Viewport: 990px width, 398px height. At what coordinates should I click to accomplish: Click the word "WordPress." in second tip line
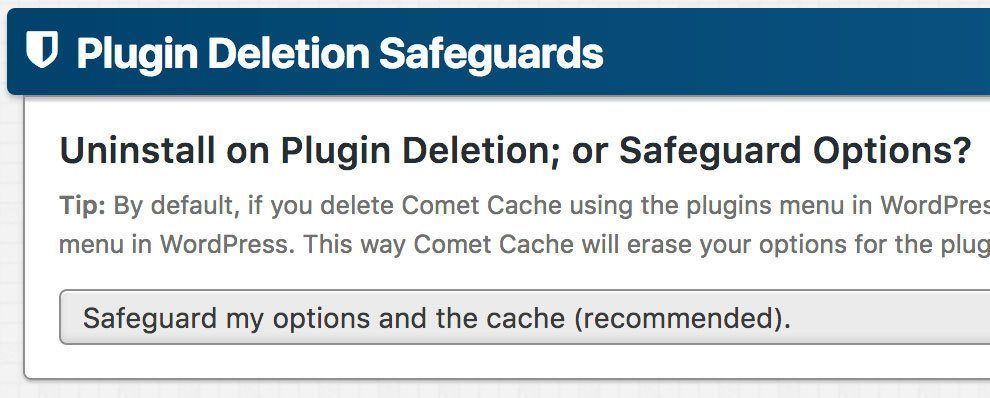click(x=227, y=244)
